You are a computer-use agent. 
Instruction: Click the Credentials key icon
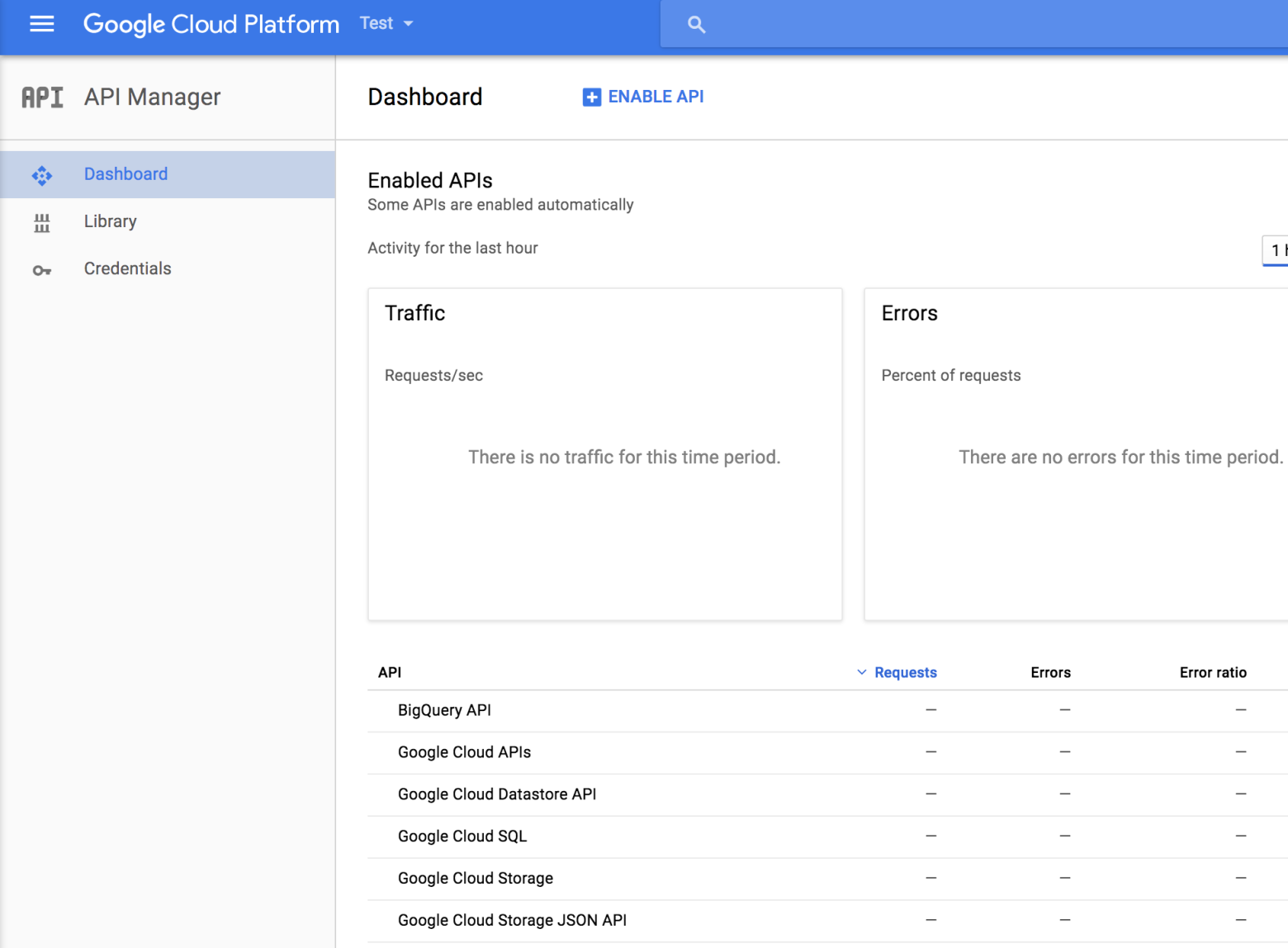click(x=42, y=270)
